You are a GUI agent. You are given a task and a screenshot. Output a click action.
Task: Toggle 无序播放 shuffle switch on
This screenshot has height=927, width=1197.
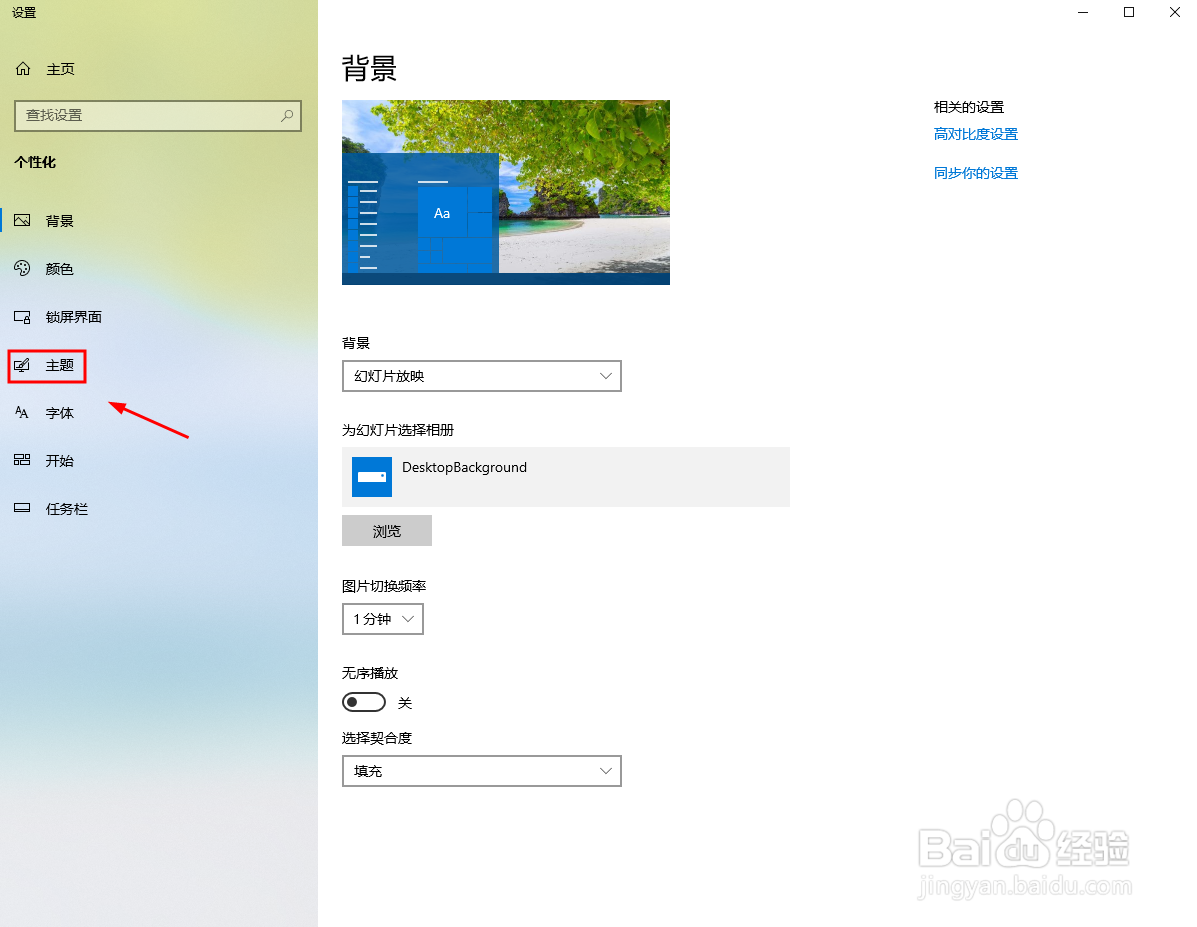point(363,701)
